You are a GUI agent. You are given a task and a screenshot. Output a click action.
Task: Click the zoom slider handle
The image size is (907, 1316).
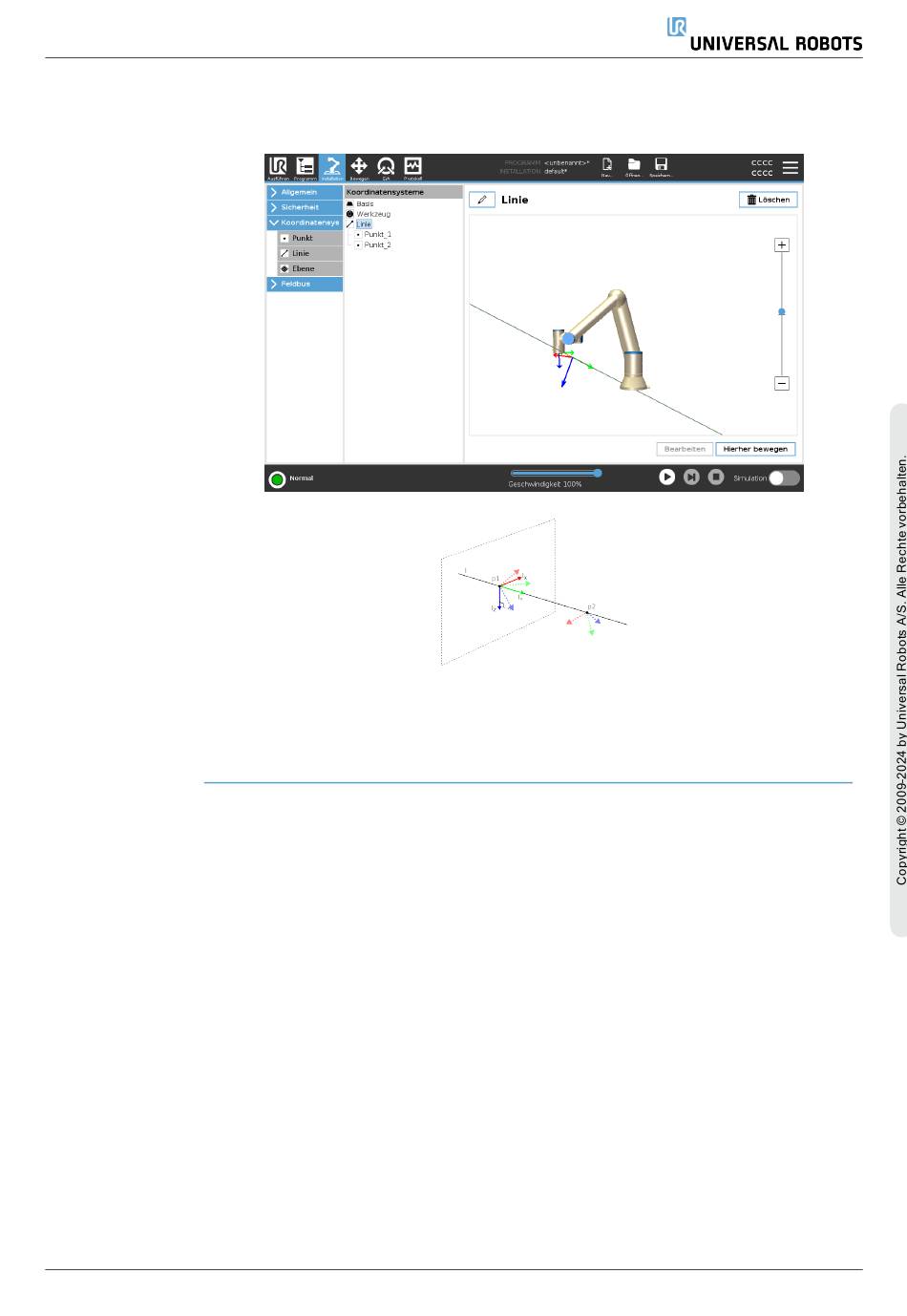[782, 312]
